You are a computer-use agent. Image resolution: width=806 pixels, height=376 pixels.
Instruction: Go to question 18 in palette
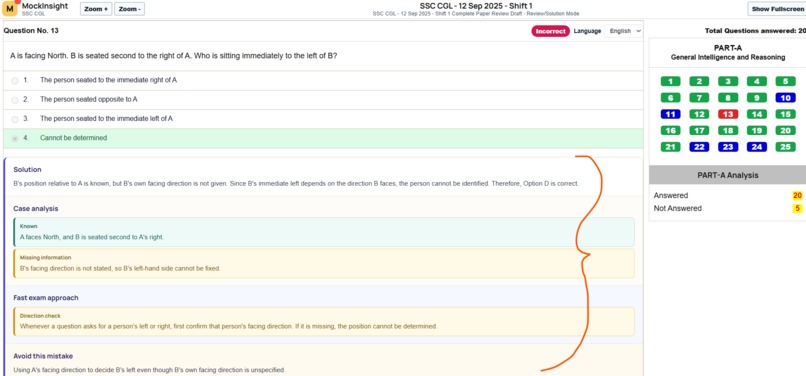coord(728,131)
